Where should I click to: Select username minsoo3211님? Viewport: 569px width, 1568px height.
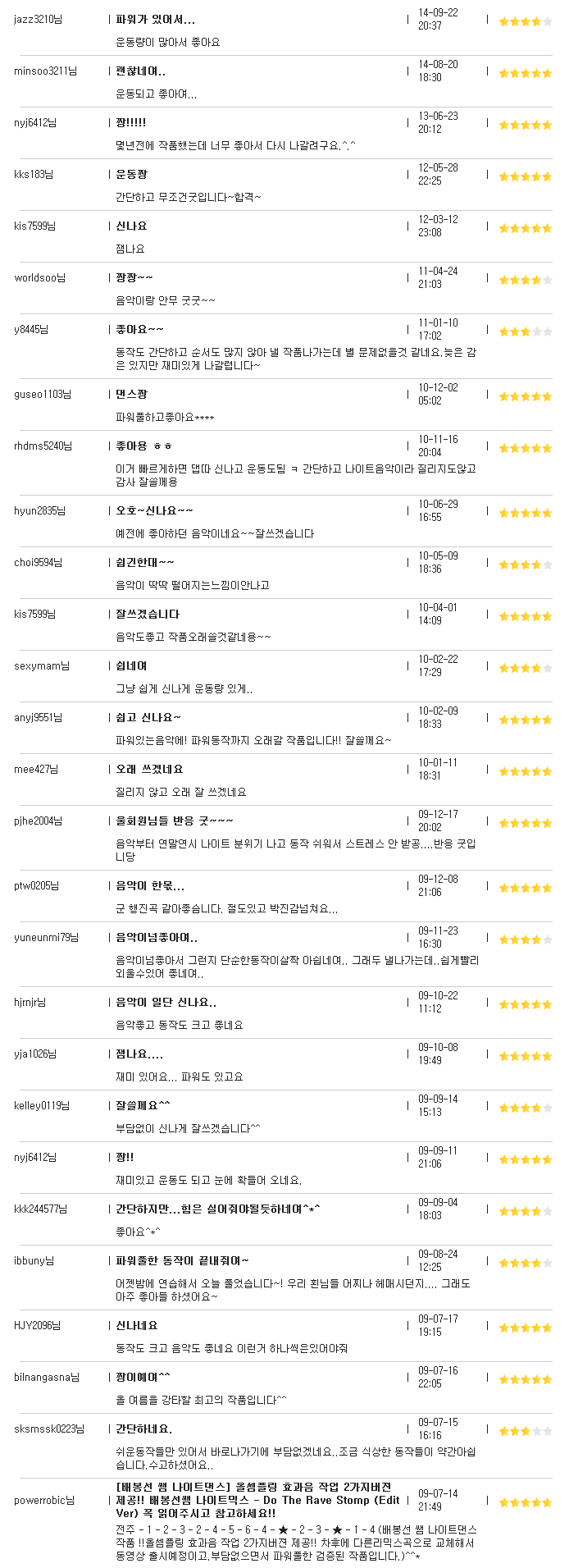[46, 71]
